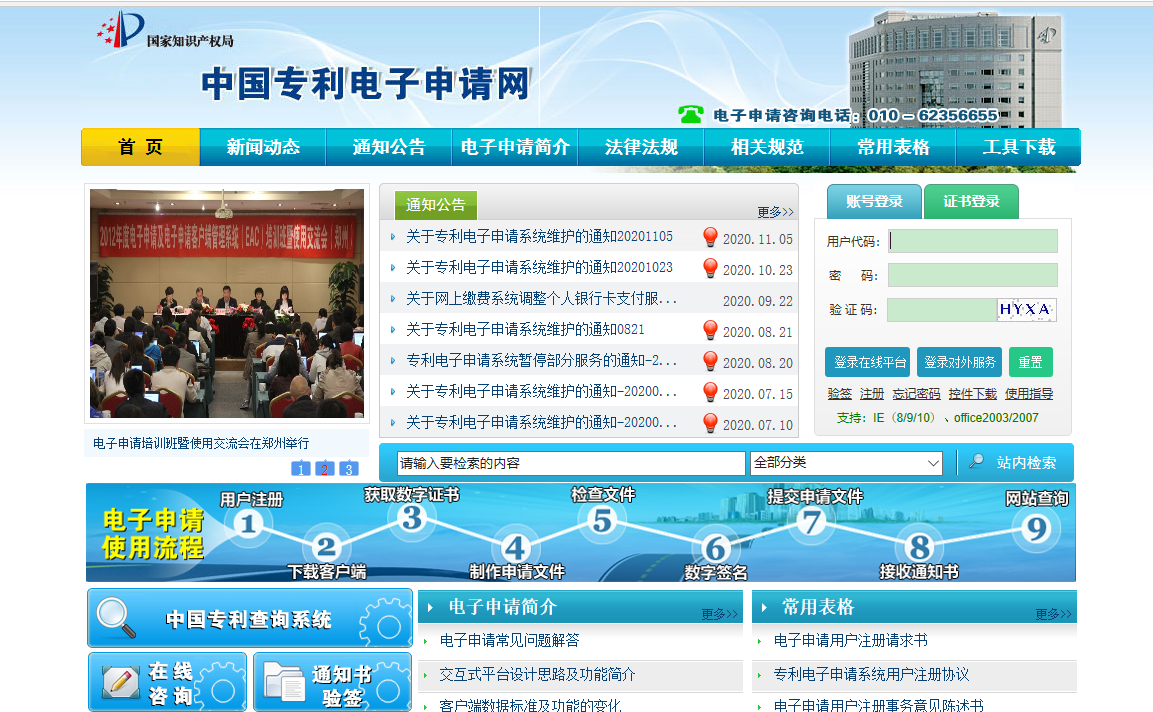Click the magnifier icon in 中国专利查询系统 banner
The height and width of the screenshot is (712, 1153).
click(116, 617)
